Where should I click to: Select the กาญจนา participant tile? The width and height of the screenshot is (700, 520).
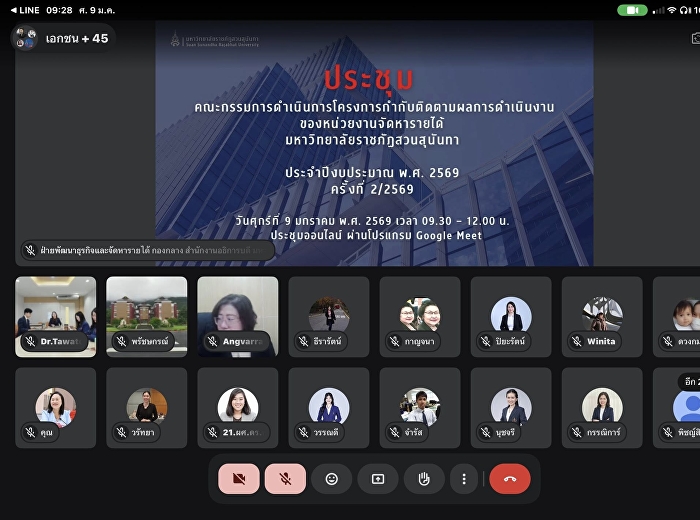[x=420, y=316]
